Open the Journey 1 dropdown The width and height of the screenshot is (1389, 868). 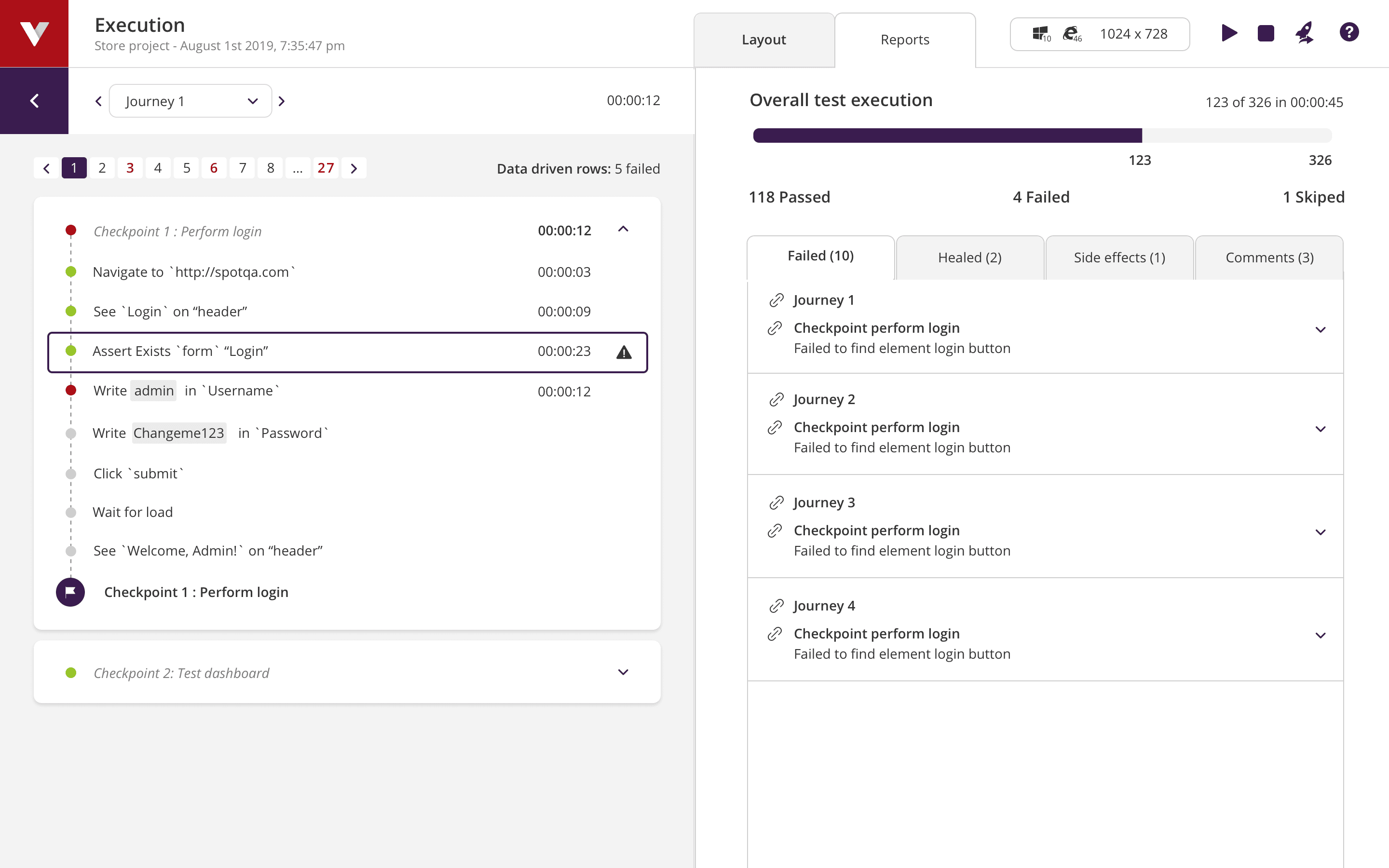(x=191, y=101)
